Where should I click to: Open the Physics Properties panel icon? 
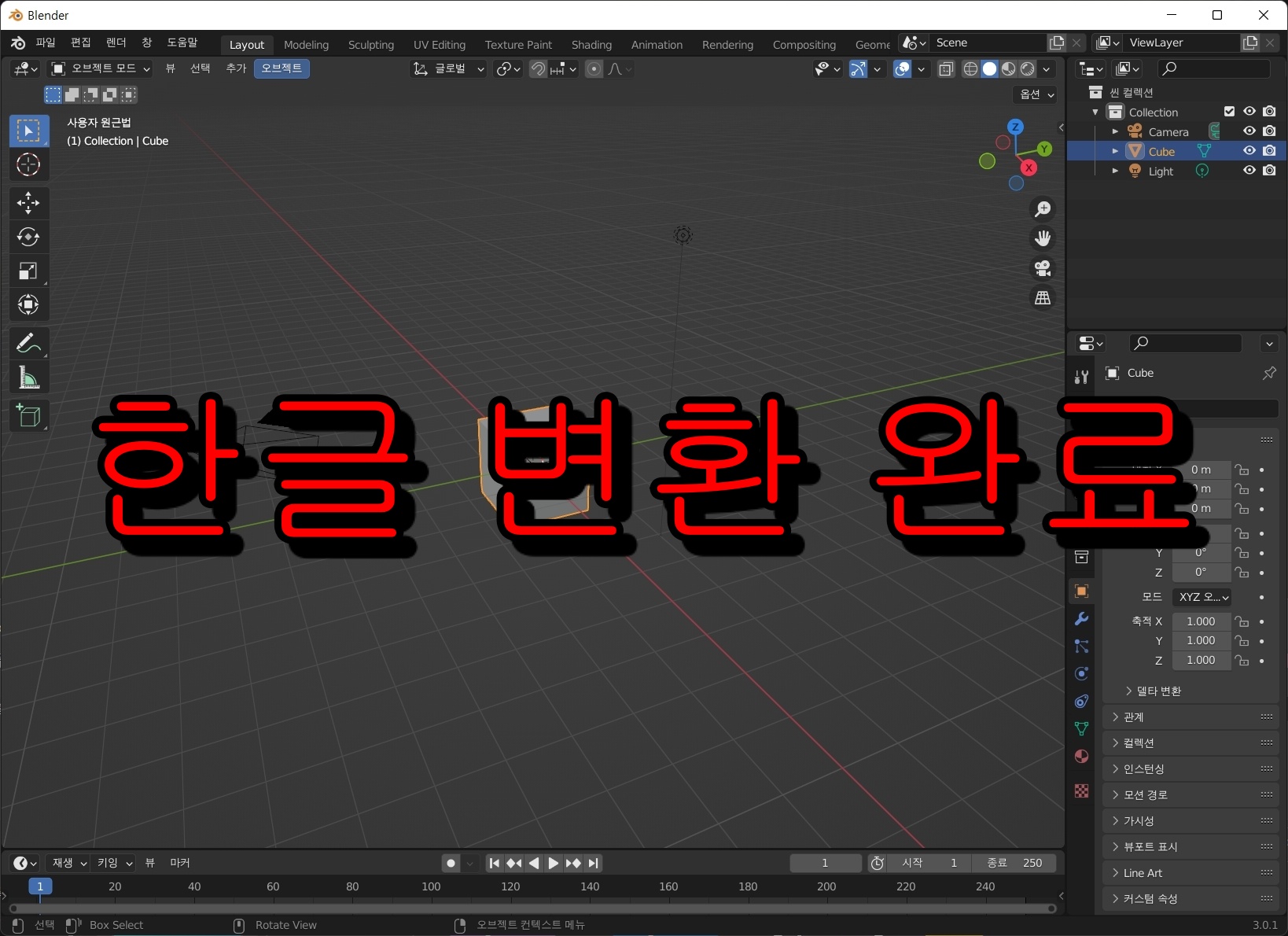1081,673
